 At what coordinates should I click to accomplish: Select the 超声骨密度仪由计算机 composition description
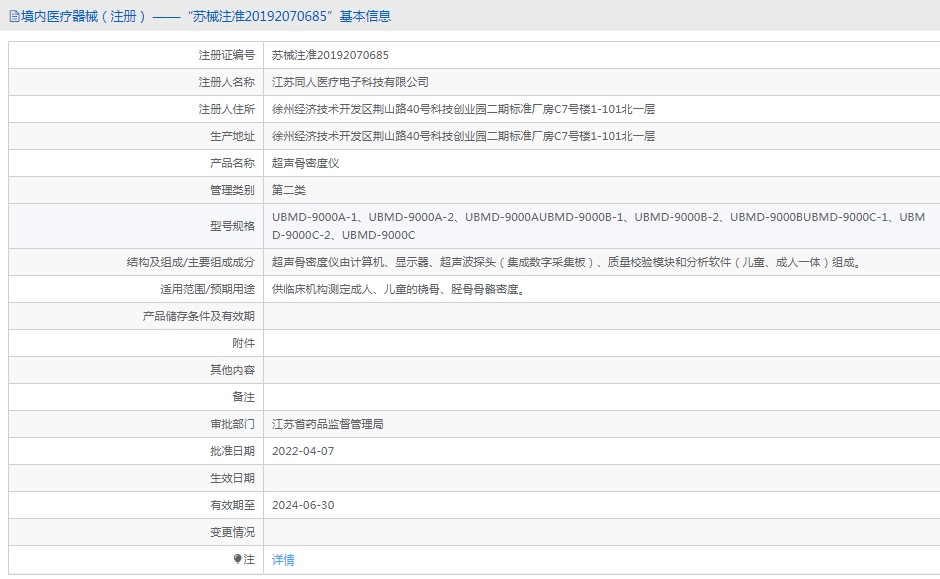point(567,262)
